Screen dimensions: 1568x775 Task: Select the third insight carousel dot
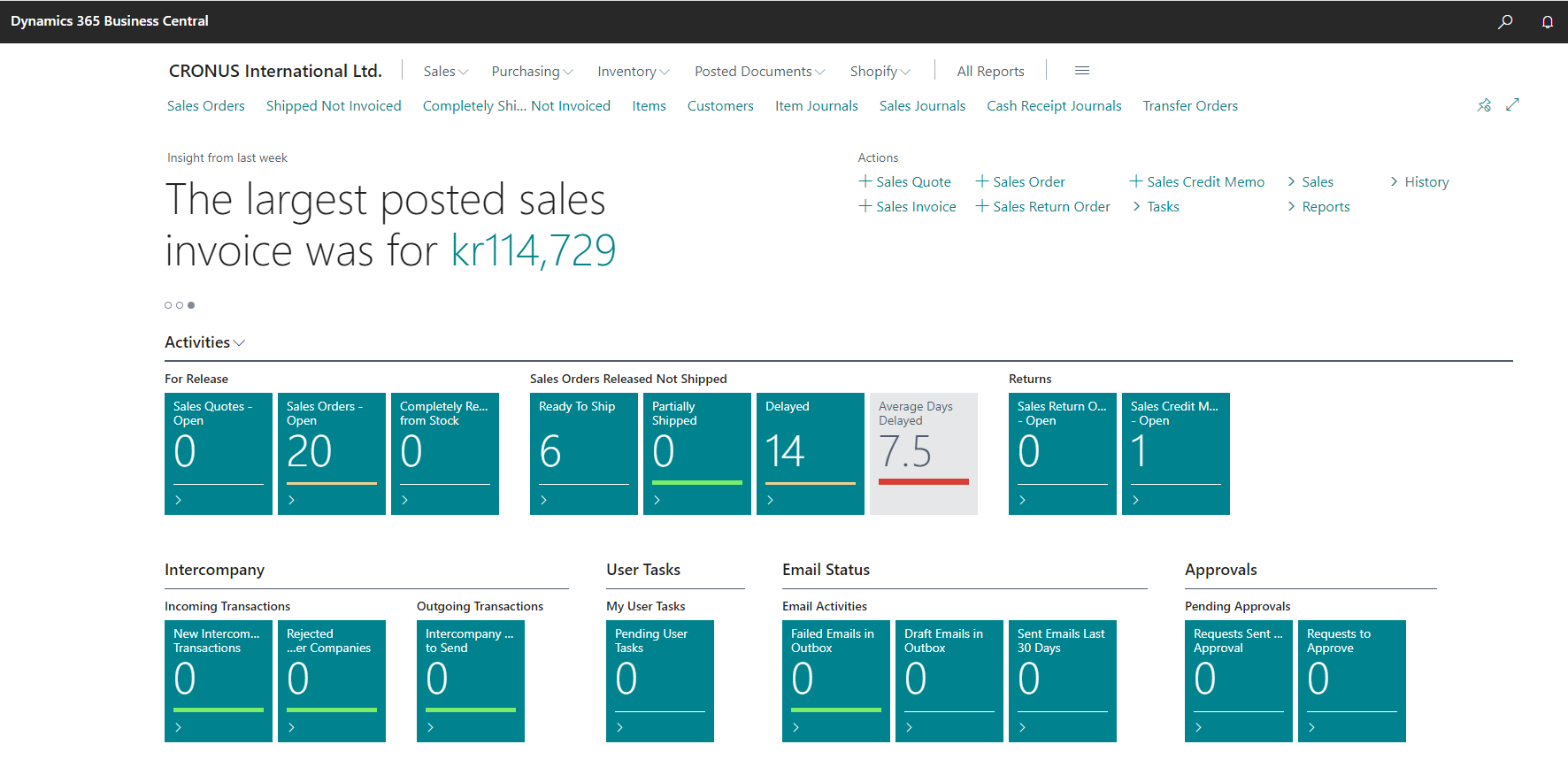191,305
